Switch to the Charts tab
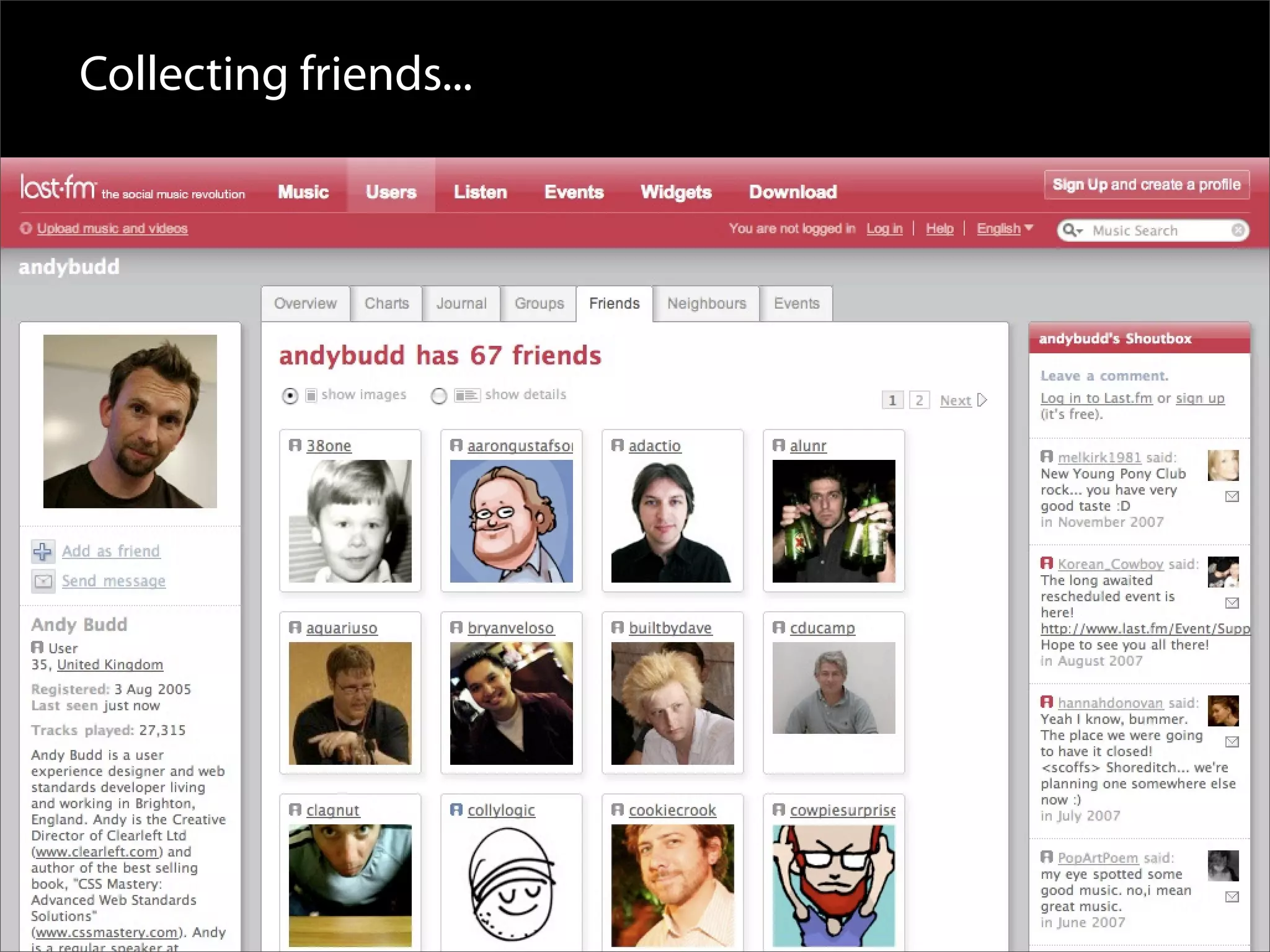 [x=386, y=304]
